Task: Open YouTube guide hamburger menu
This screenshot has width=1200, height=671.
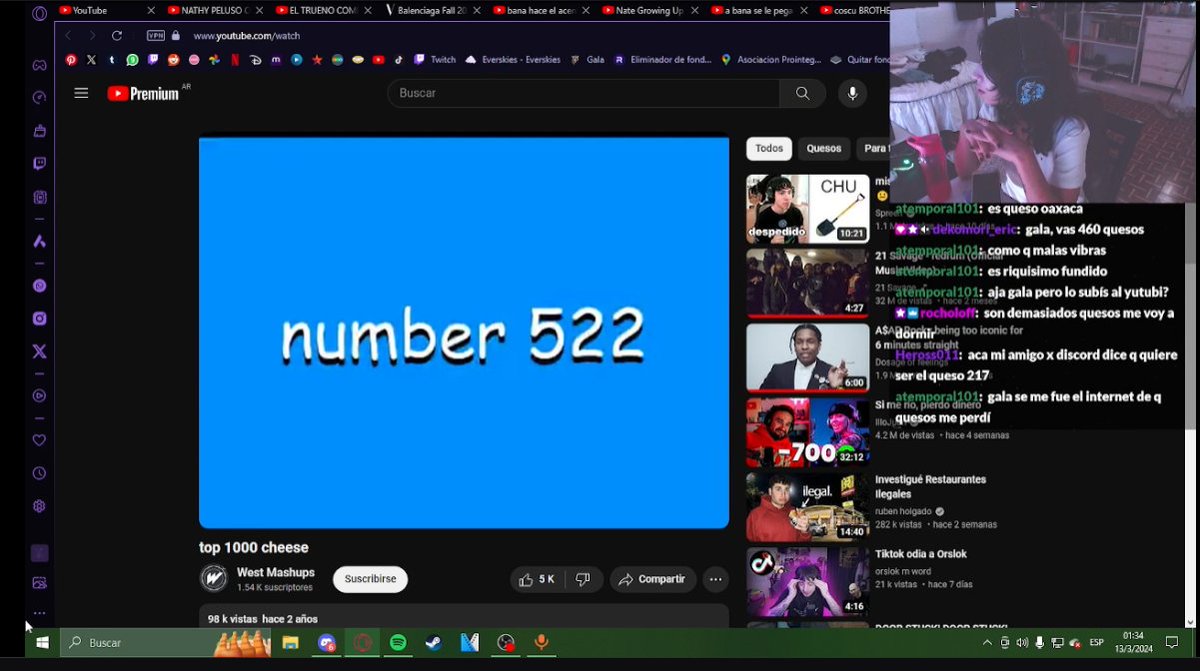Action: click(81, 93)
